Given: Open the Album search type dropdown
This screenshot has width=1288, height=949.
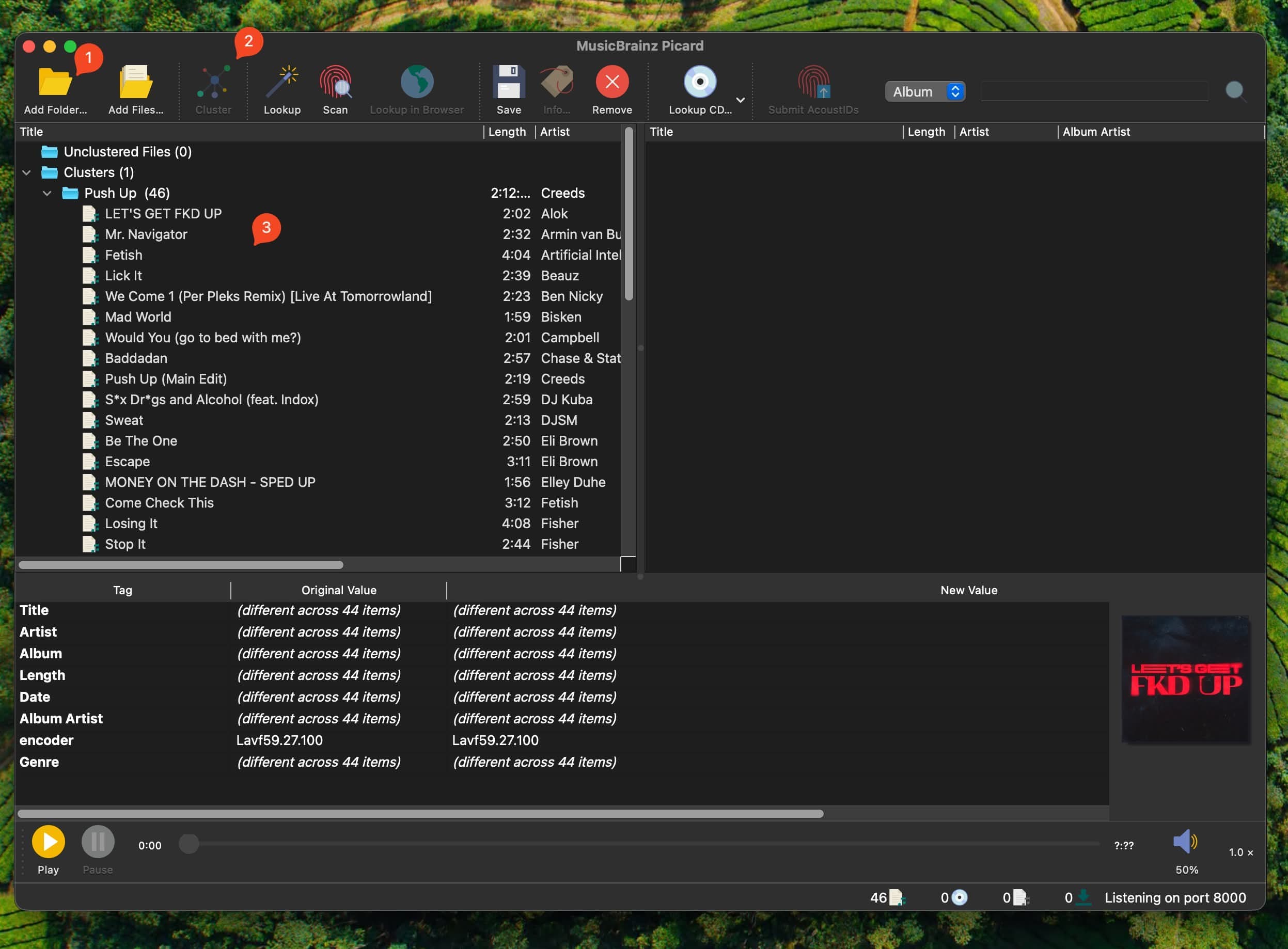Looking at the screenshot, I should coord(924,91).
